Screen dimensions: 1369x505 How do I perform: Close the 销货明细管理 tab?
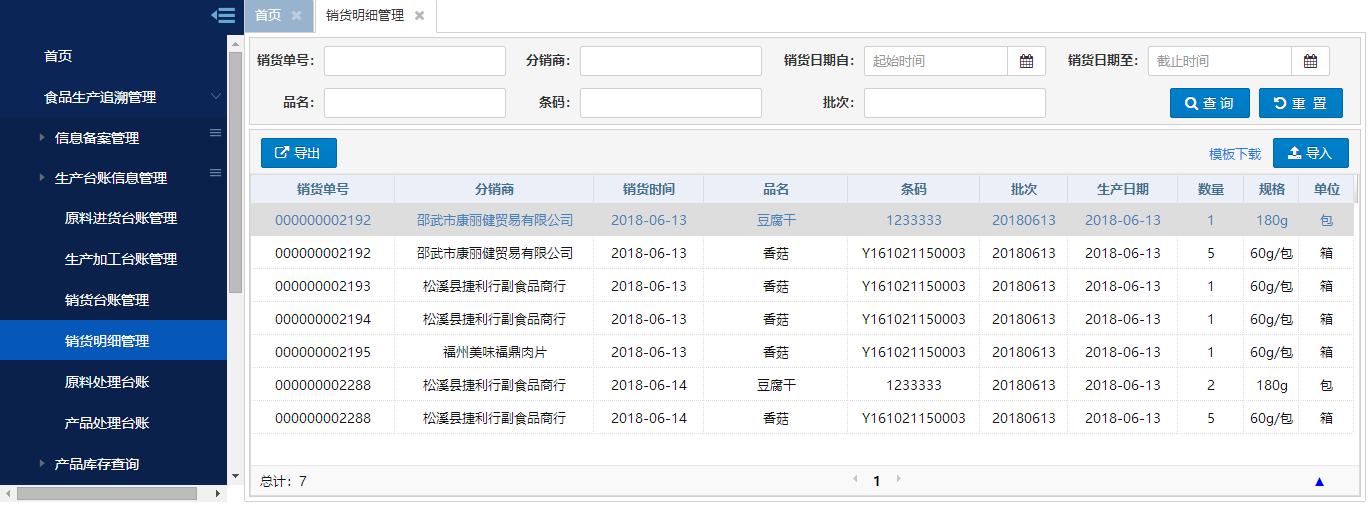[x=419, y=15]
